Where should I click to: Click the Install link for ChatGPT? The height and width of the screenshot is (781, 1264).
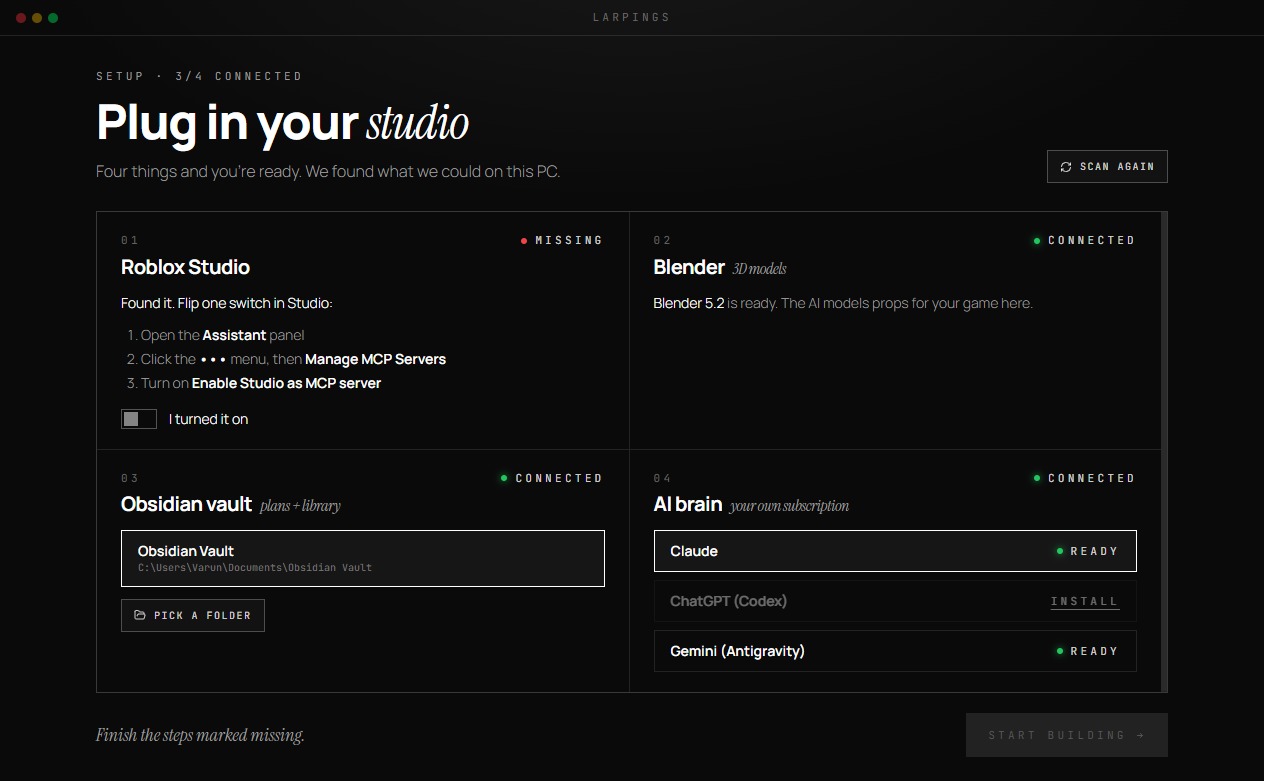1085,601
